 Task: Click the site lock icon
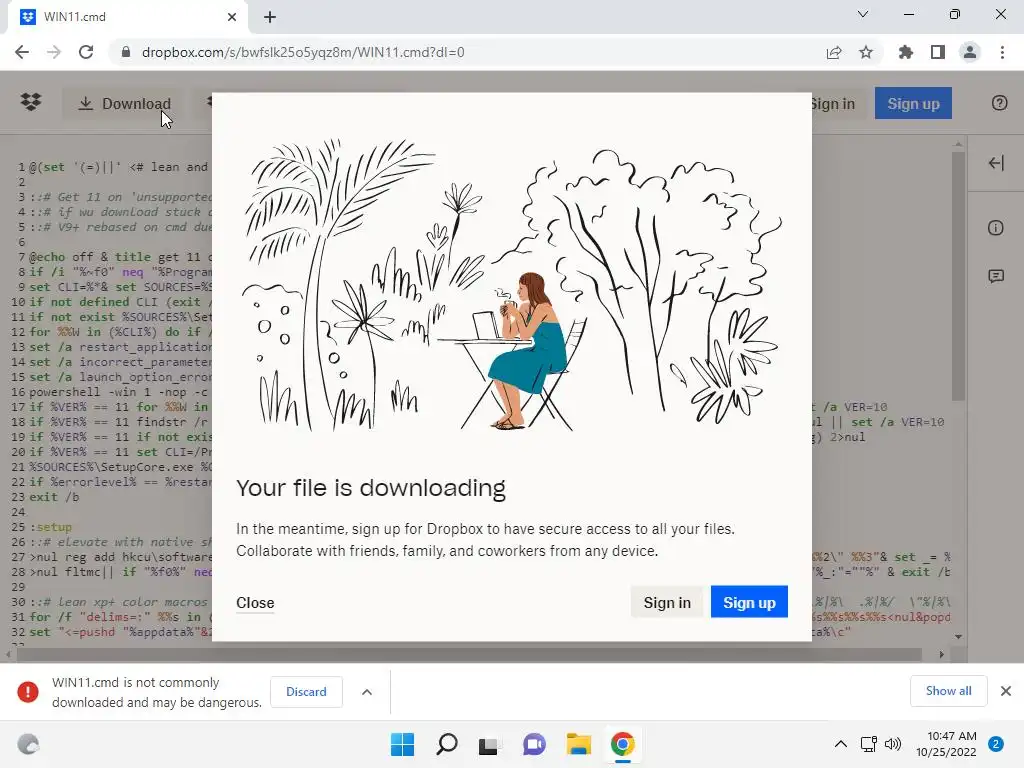coord(126,52)
